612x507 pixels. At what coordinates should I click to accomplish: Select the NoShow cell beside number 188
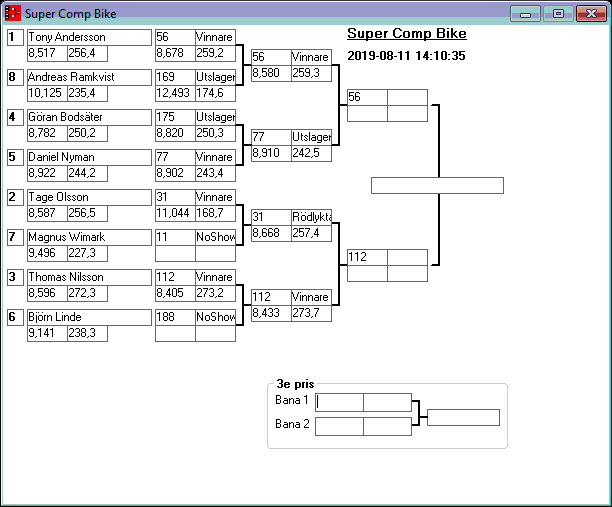(x=215, y=317)
